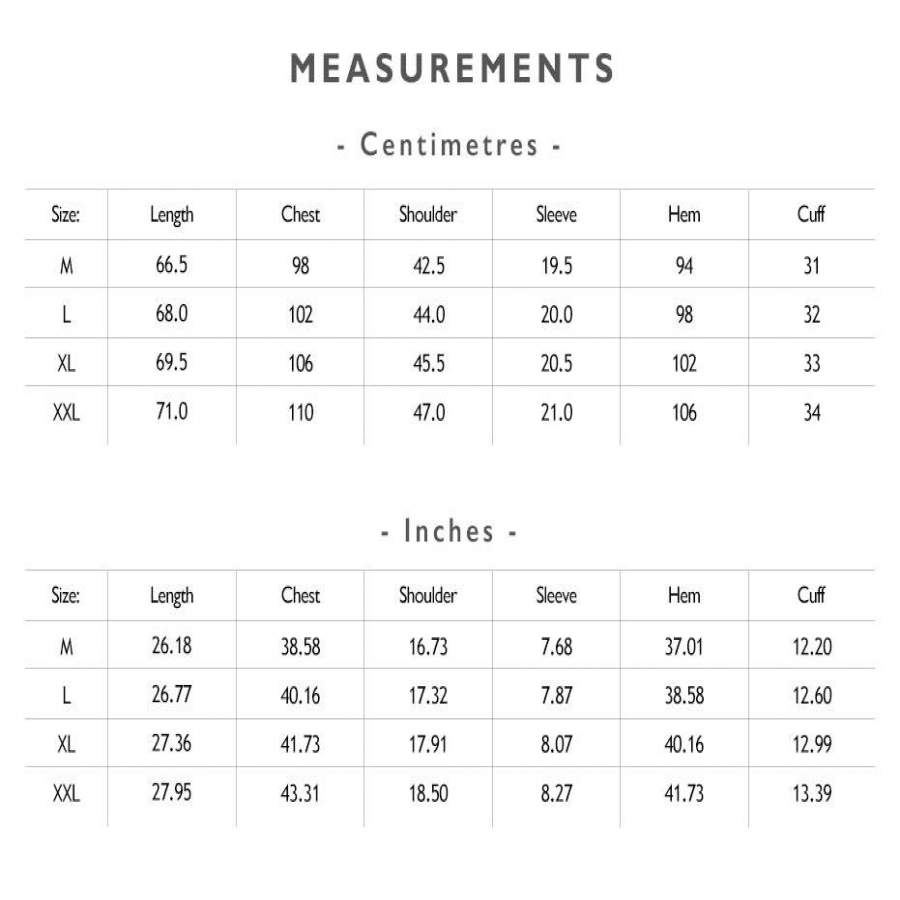
Task: Click the 34 cuff value for XXL
Action: [x=811, y=412]
